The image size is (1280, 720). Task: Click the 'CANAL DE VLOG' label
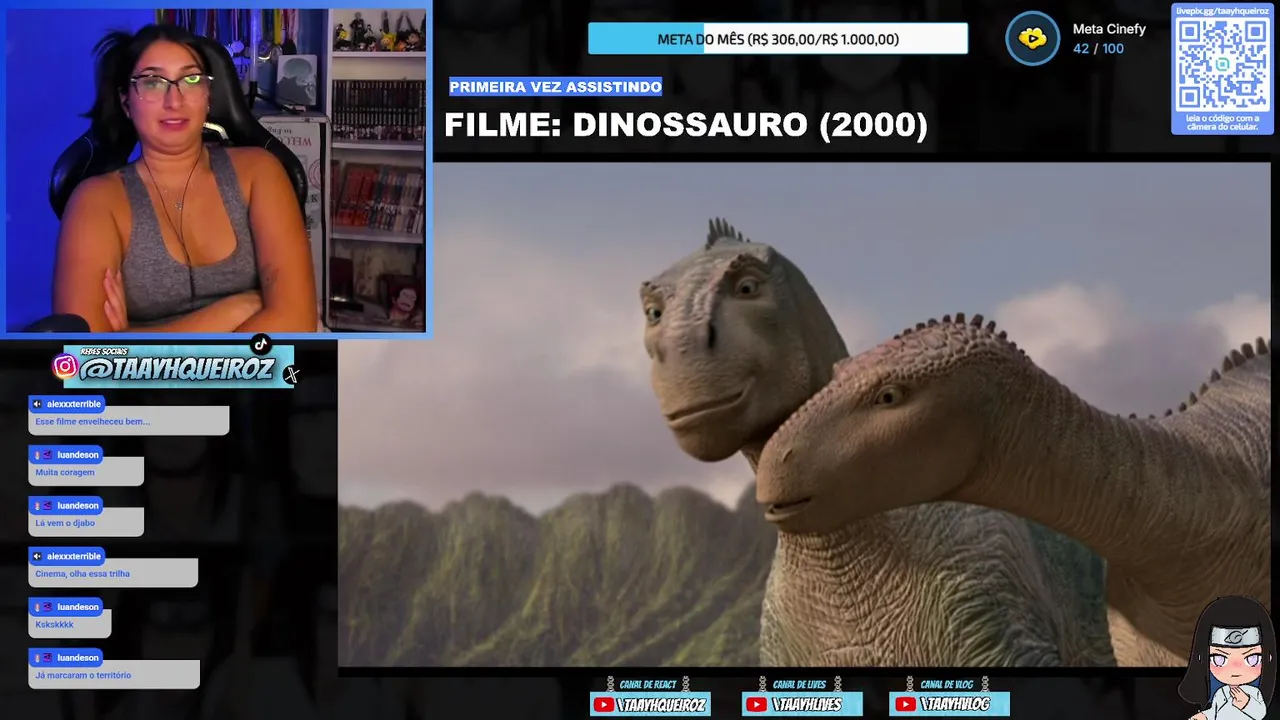coord(948,685)
